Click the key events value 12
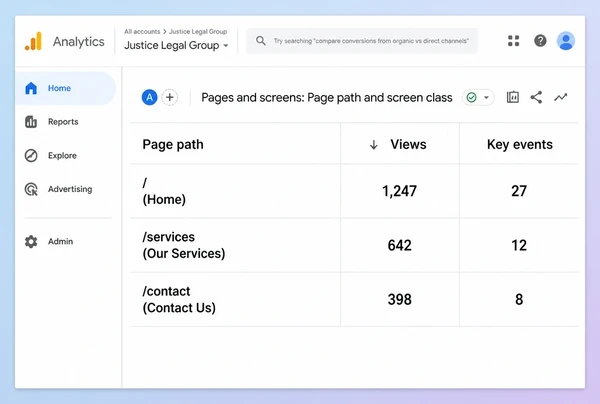 pos(519,245)
